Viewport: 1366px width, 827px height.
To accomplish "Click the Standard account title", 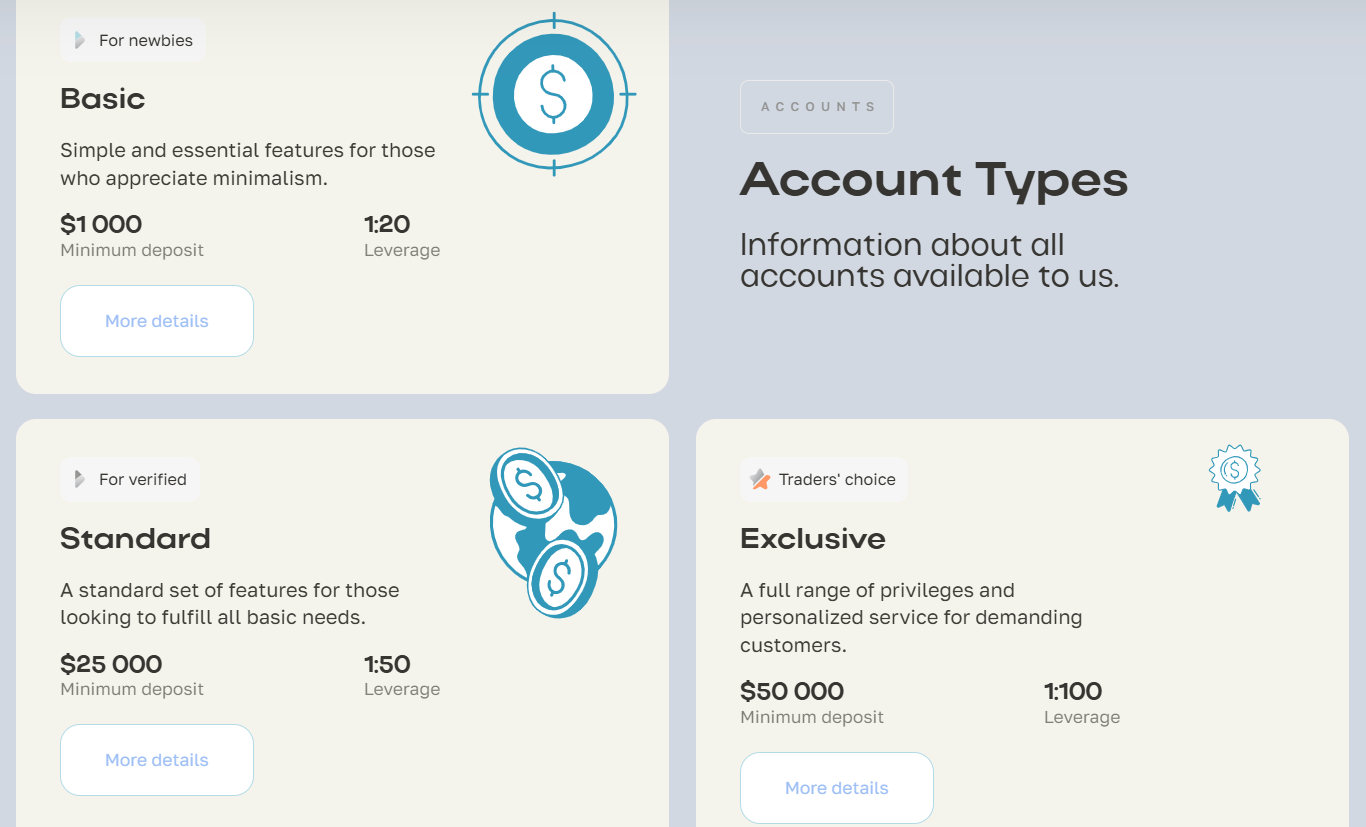I will pyautogui.click(x=135, y=539).
